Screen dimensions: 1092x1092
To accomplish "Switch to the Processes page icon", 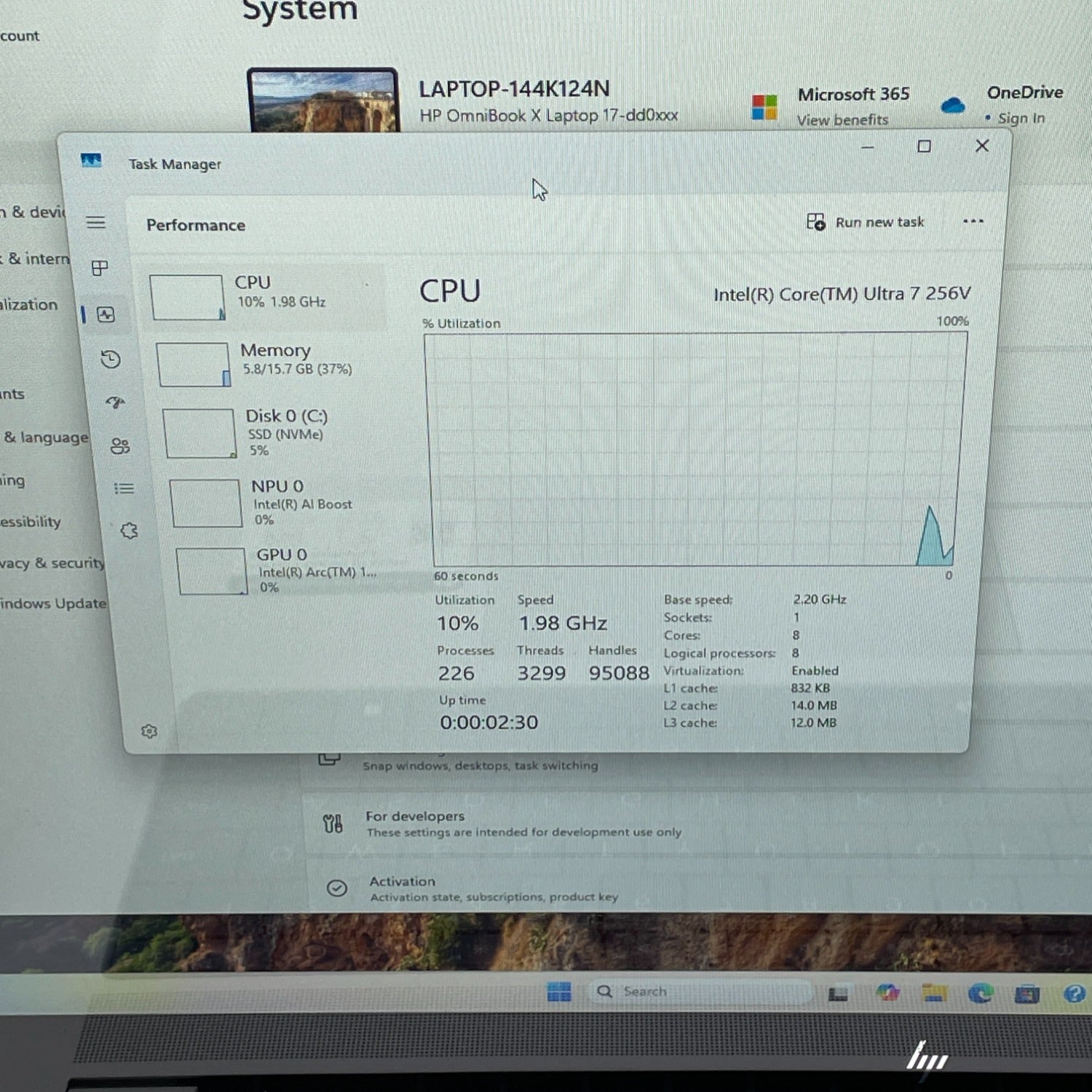I will click(x=100, y=269).
